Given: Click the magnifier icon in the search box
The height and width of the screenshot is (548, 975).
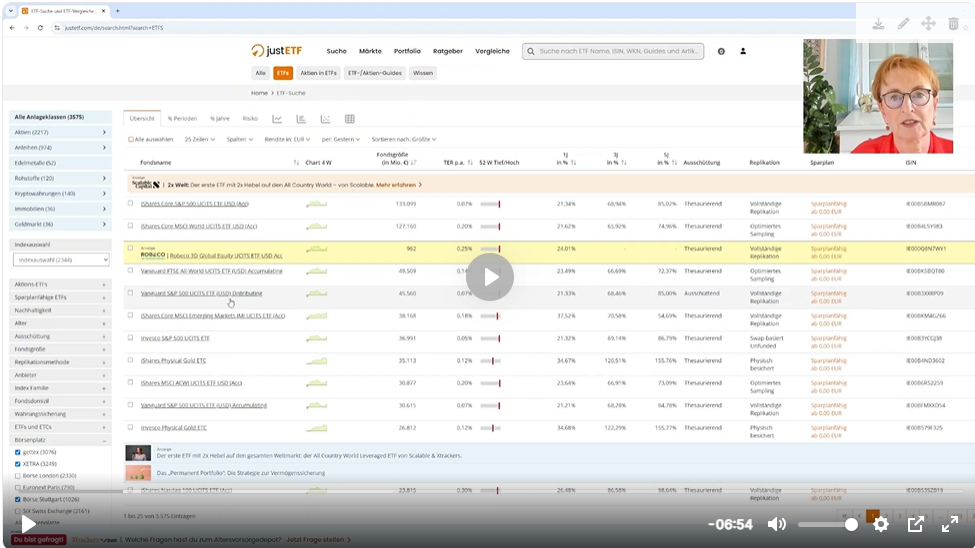Looking at the screenshot, I should (x=530, y=51).
